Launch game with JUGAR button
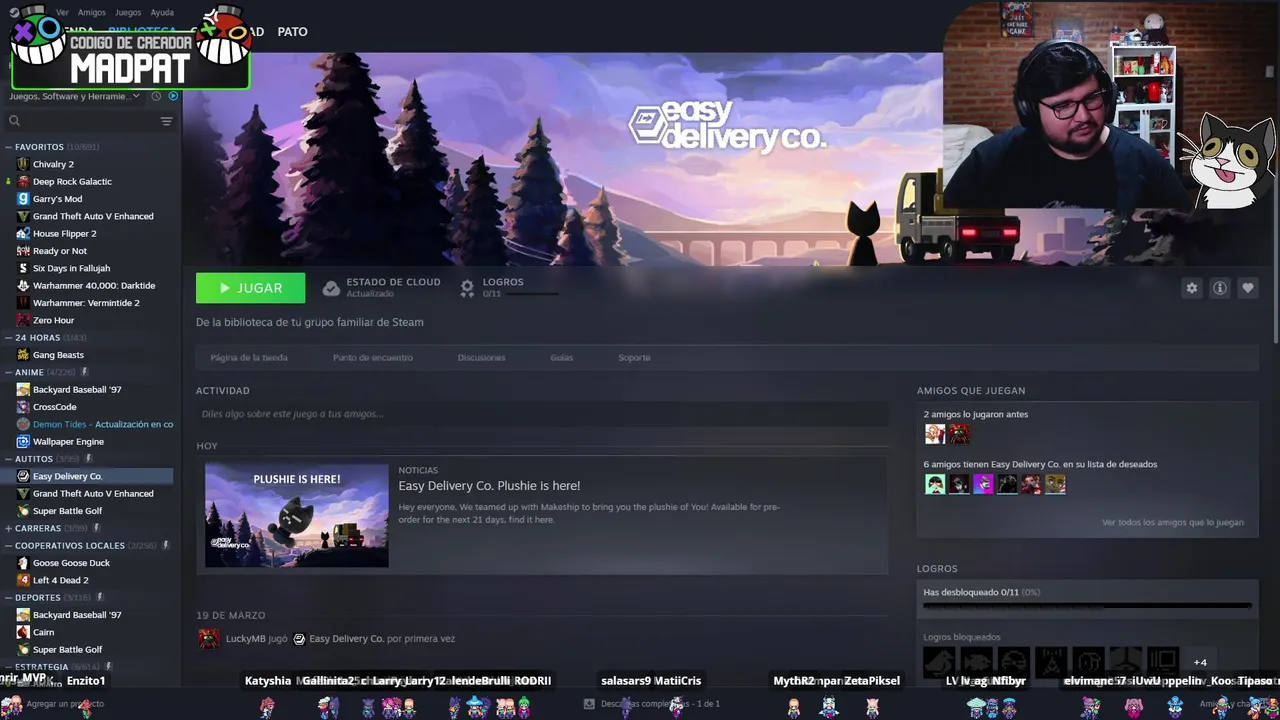The width and height of the screenshot is (1280, 720). pyautogui.click(x=251, y=288)
